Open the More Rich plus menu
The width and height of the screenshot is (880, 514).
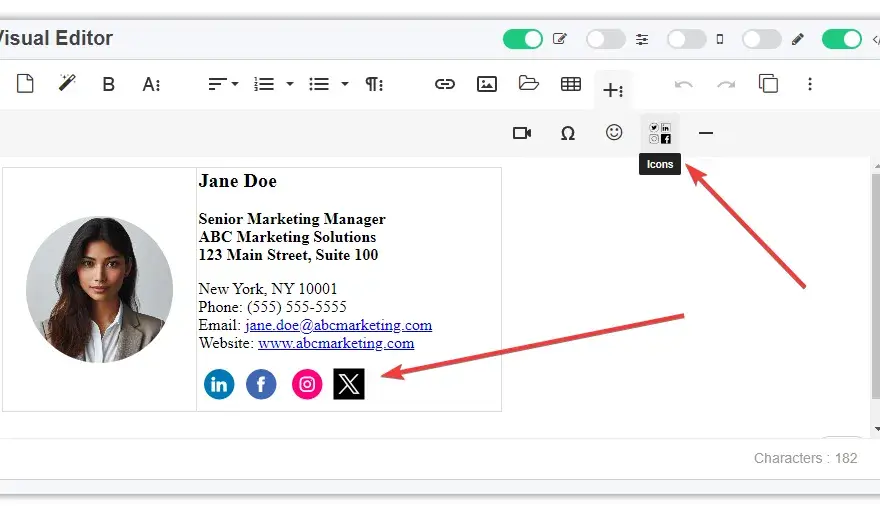pos(613,90)
